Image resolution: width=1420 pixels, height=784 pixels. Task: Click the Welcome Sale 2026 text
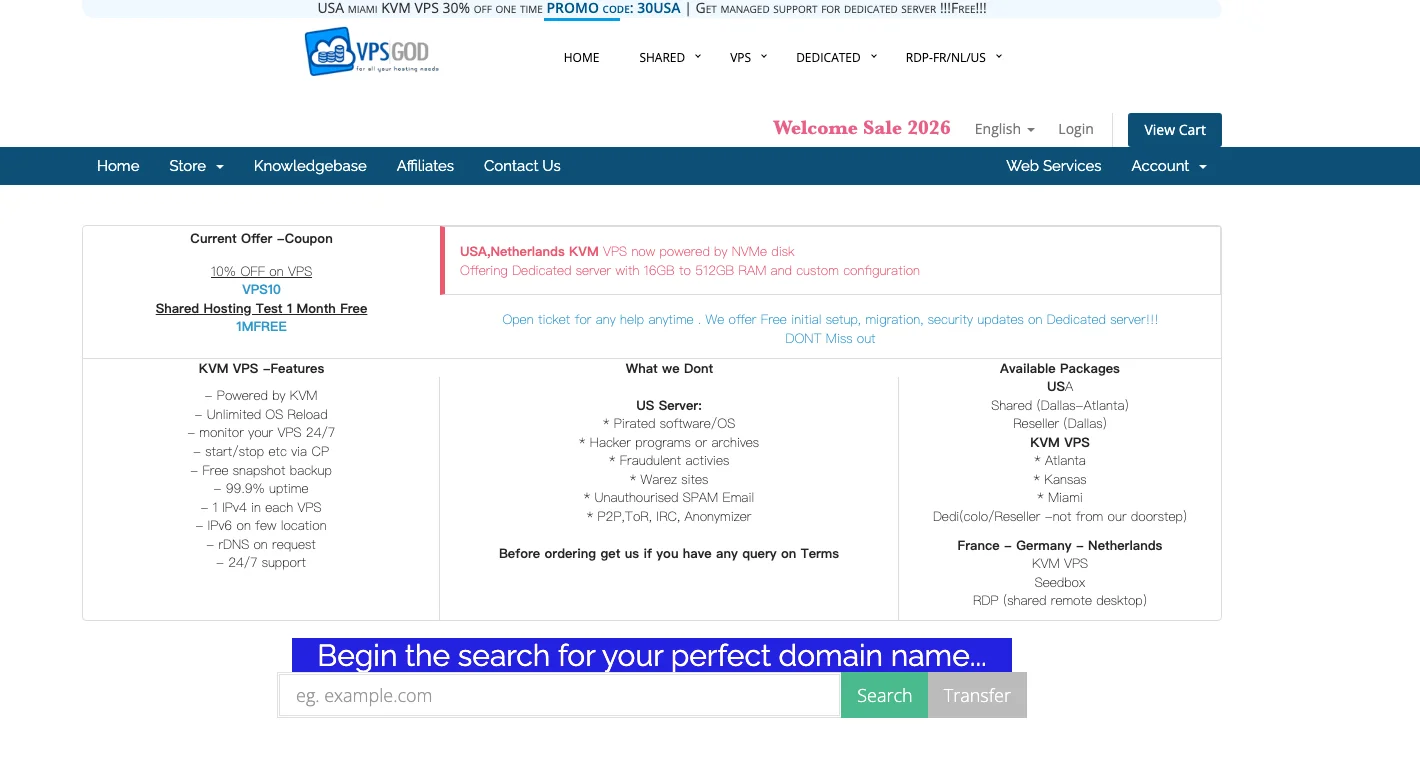pos(861,128)
